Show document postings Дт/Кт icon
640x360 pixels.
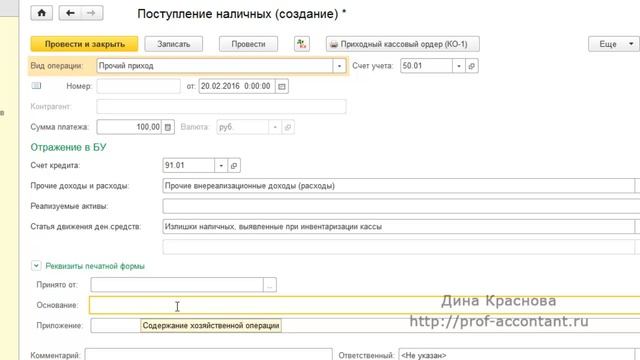302,44
